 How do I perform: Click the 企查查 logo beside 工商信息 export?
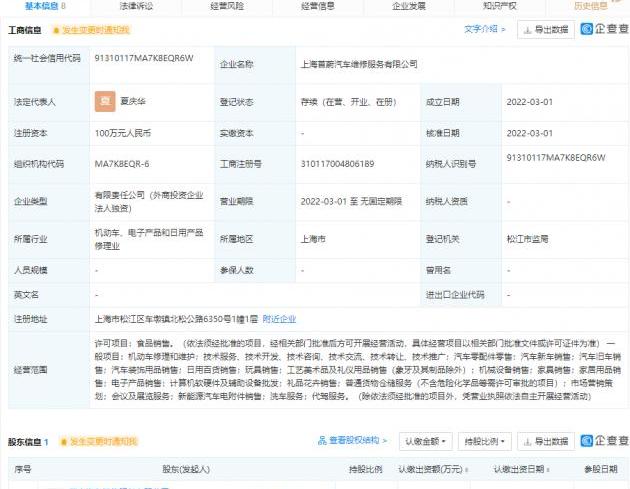(x=604, y=29)
